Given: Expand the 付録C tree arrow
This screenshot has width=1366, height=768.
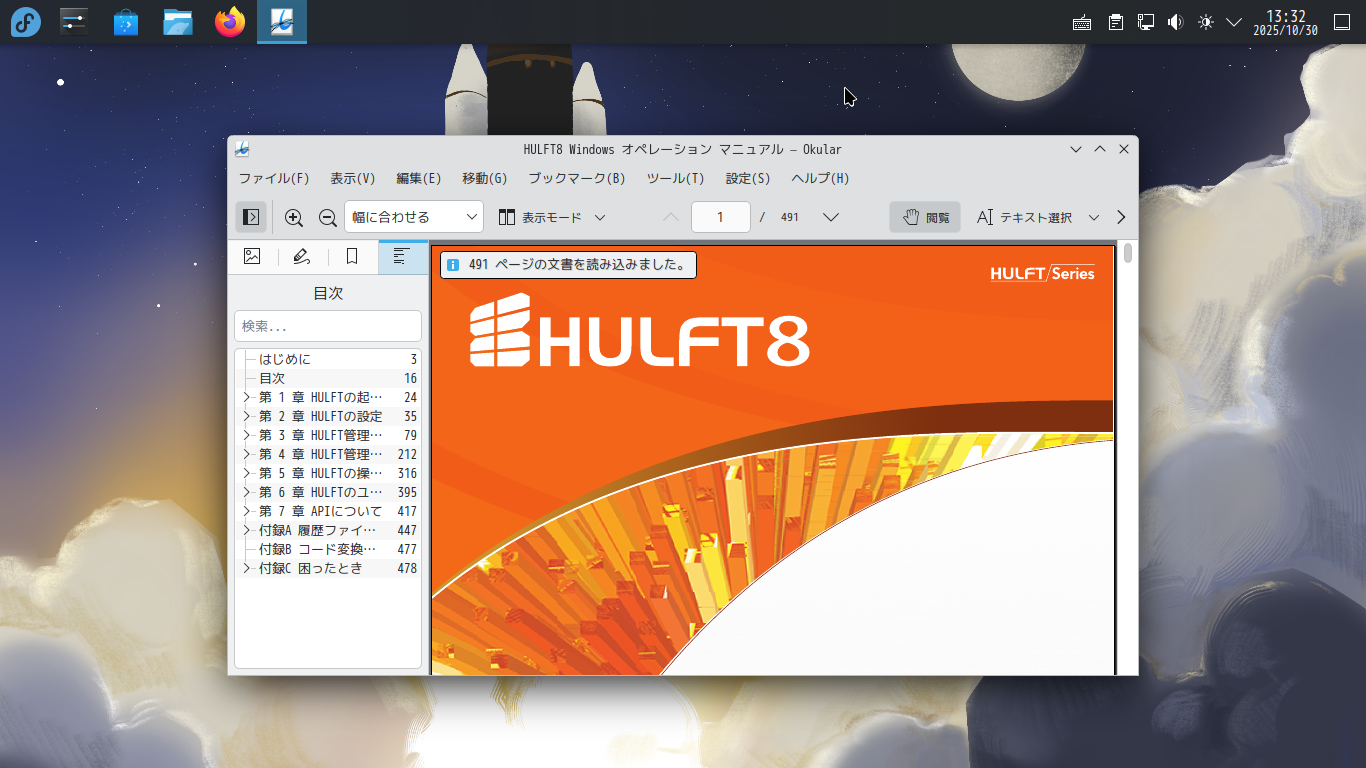Looking at the screenshot, I should [x=247, y=568].
